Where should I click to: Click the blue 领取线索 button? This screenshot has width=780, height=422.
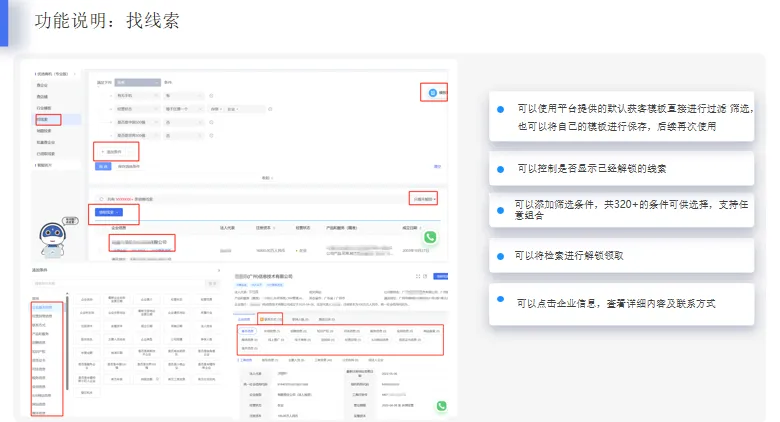click(109, 212)
